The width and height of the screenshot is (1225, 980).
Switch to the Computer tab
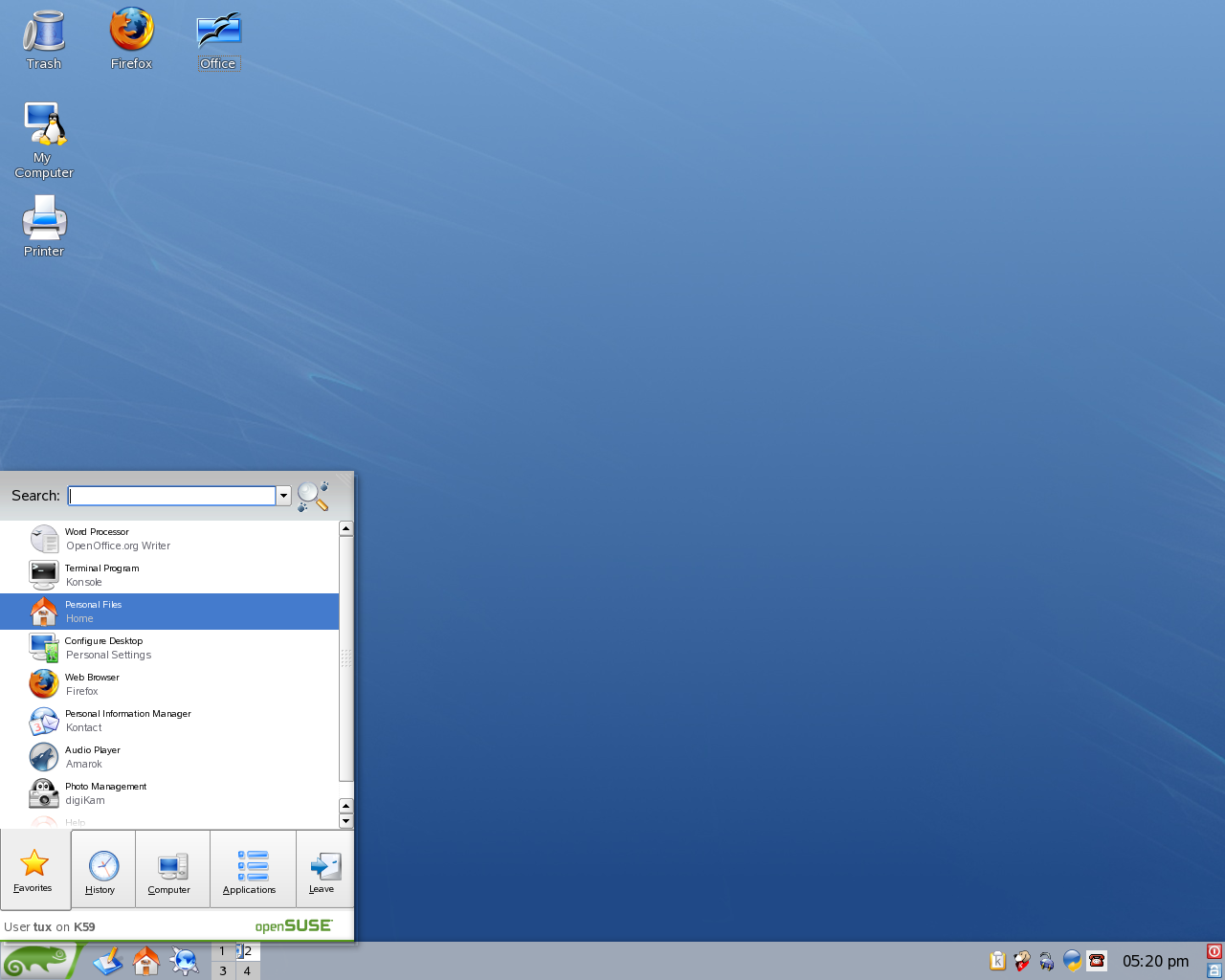click(x=172, y=870)
